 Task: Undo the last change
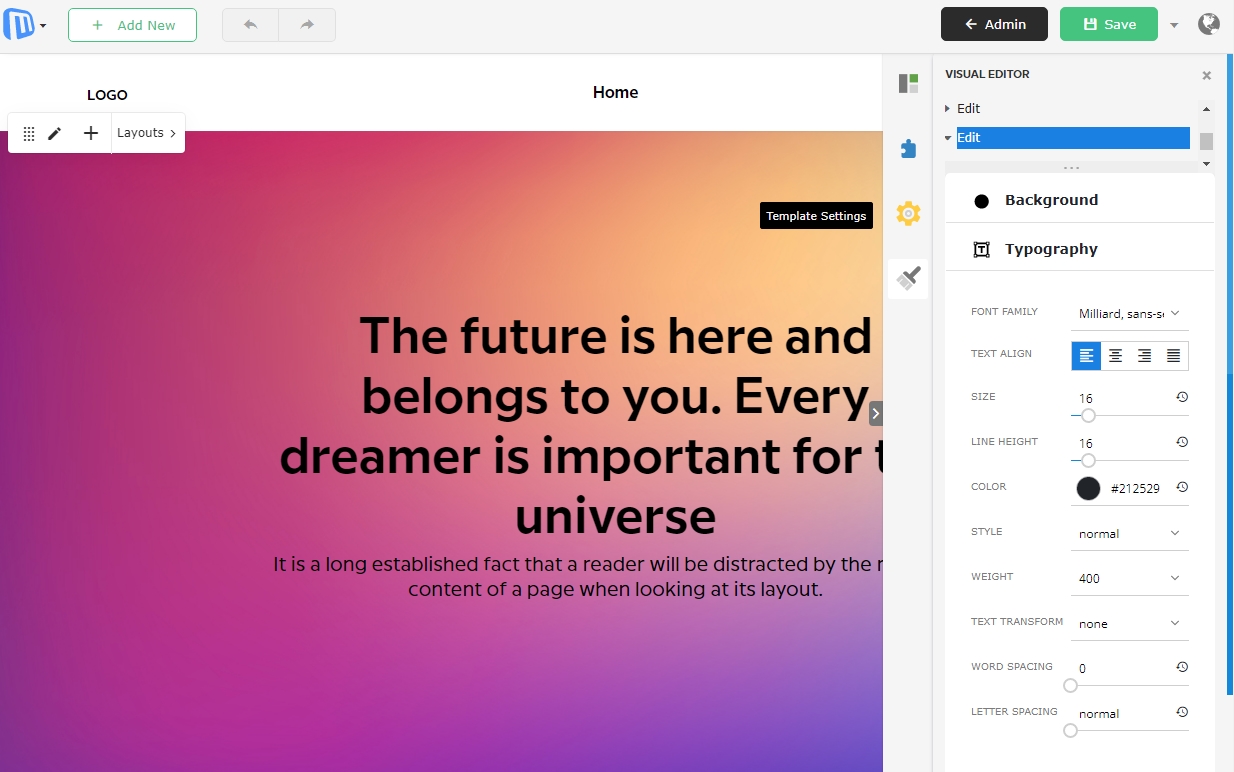pos(250,25)
